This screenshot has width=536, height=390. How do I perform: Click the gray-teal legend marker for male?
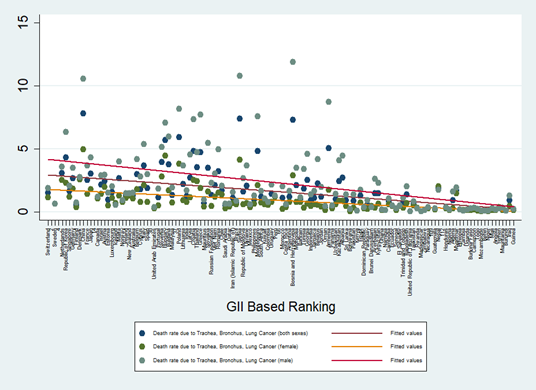coord(143,360)
